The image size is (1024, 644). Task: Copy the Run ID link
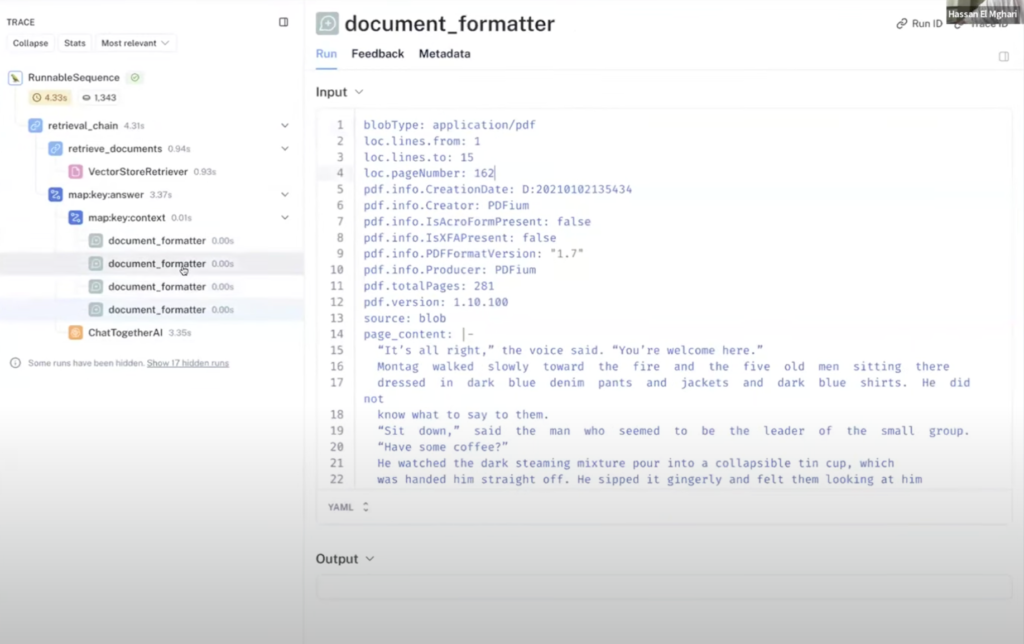tap(919, 24)
